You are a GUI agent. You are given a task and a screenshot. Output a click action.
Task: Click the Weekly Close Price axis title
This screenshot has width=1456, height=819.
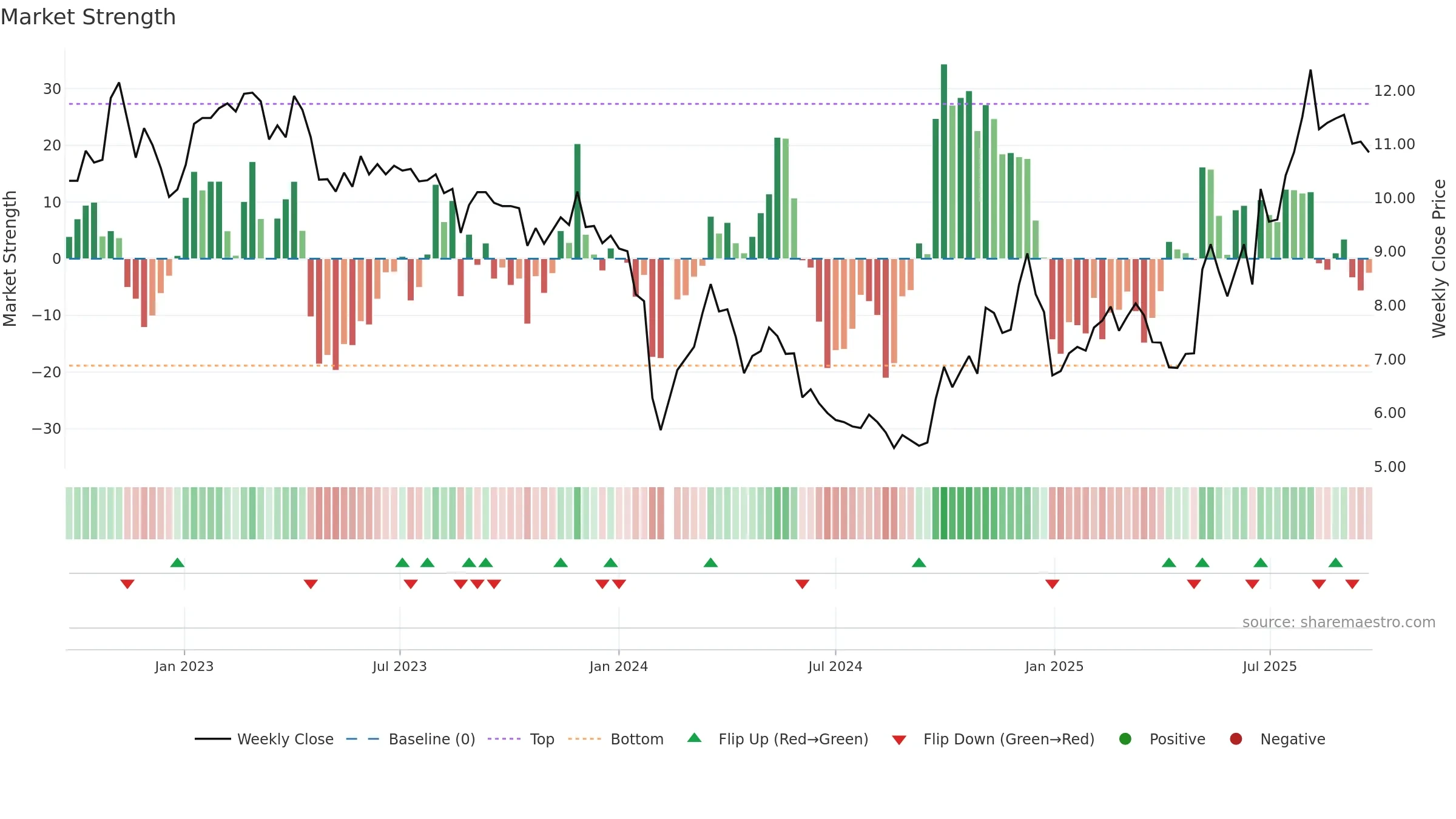click(x=1439, y=258)
